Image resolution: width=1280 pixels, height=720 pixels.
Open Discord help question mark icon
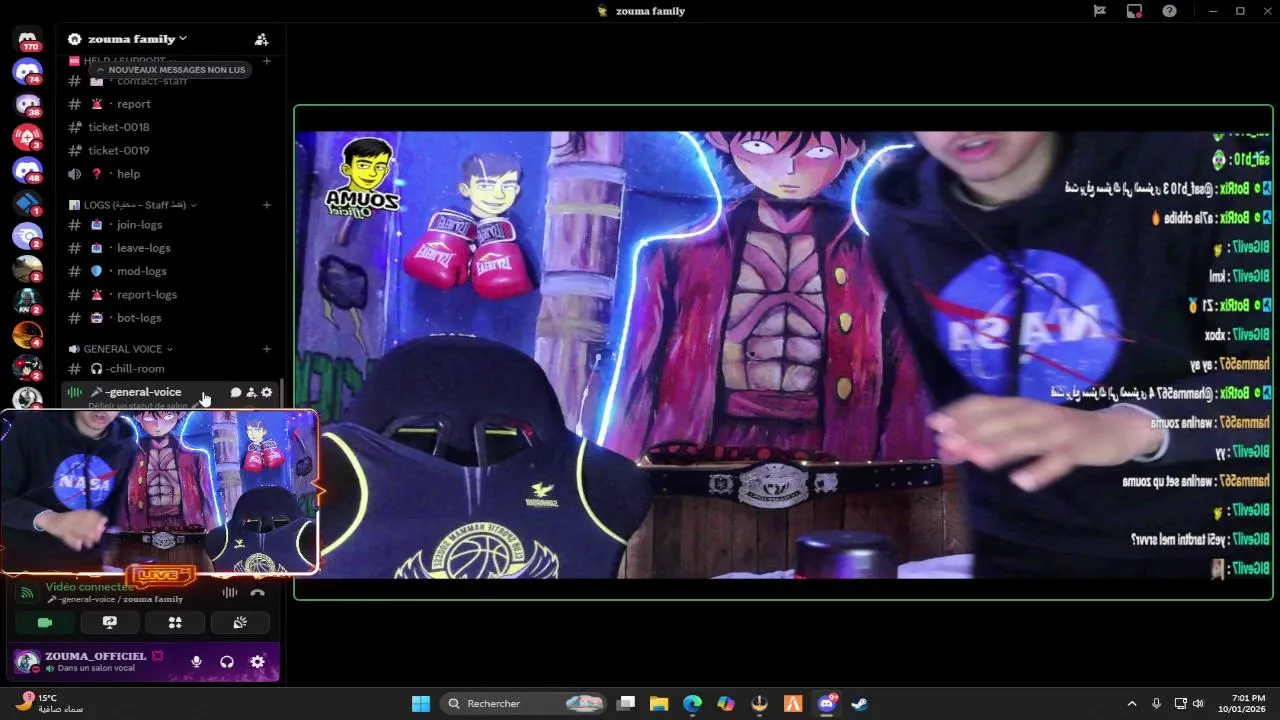tap(1169, 11)
